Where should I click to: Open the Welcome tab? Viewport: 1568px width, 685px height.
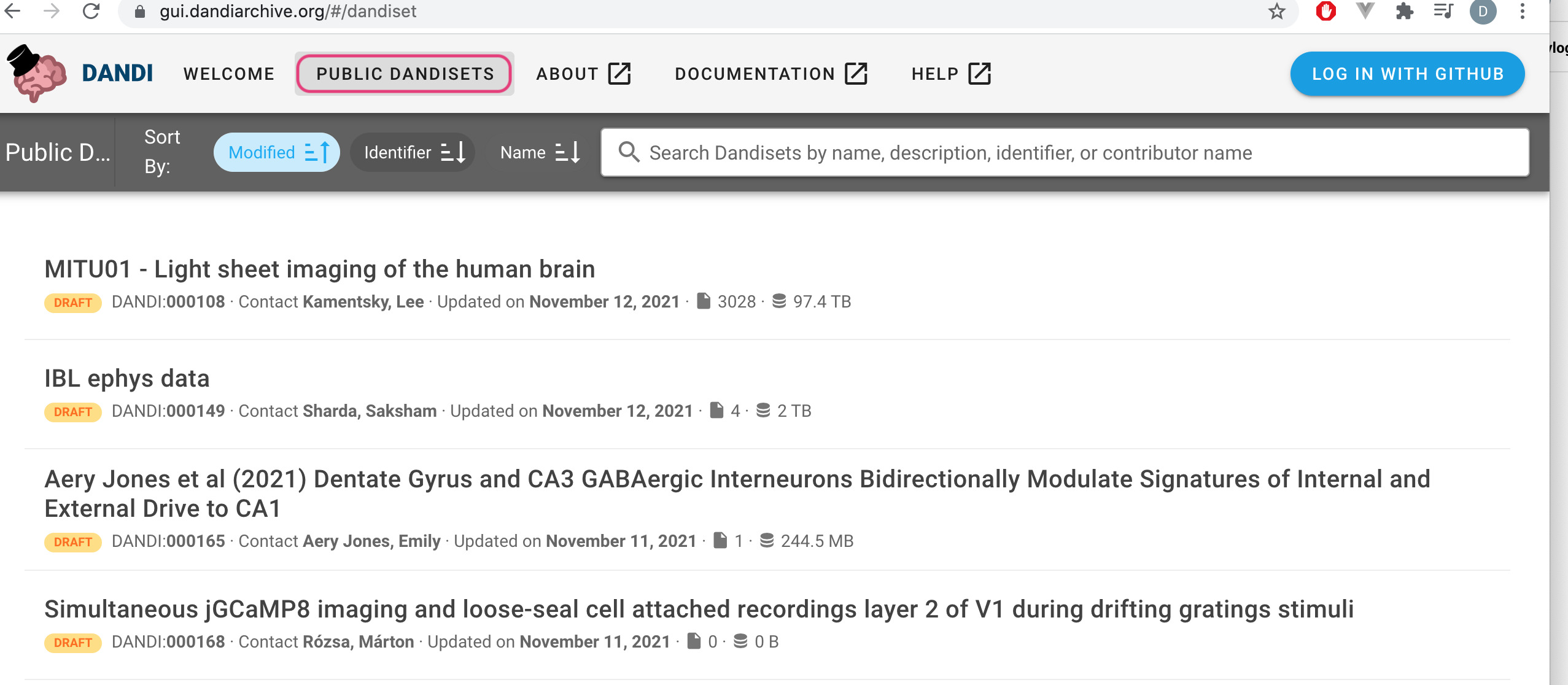point(228,74)
